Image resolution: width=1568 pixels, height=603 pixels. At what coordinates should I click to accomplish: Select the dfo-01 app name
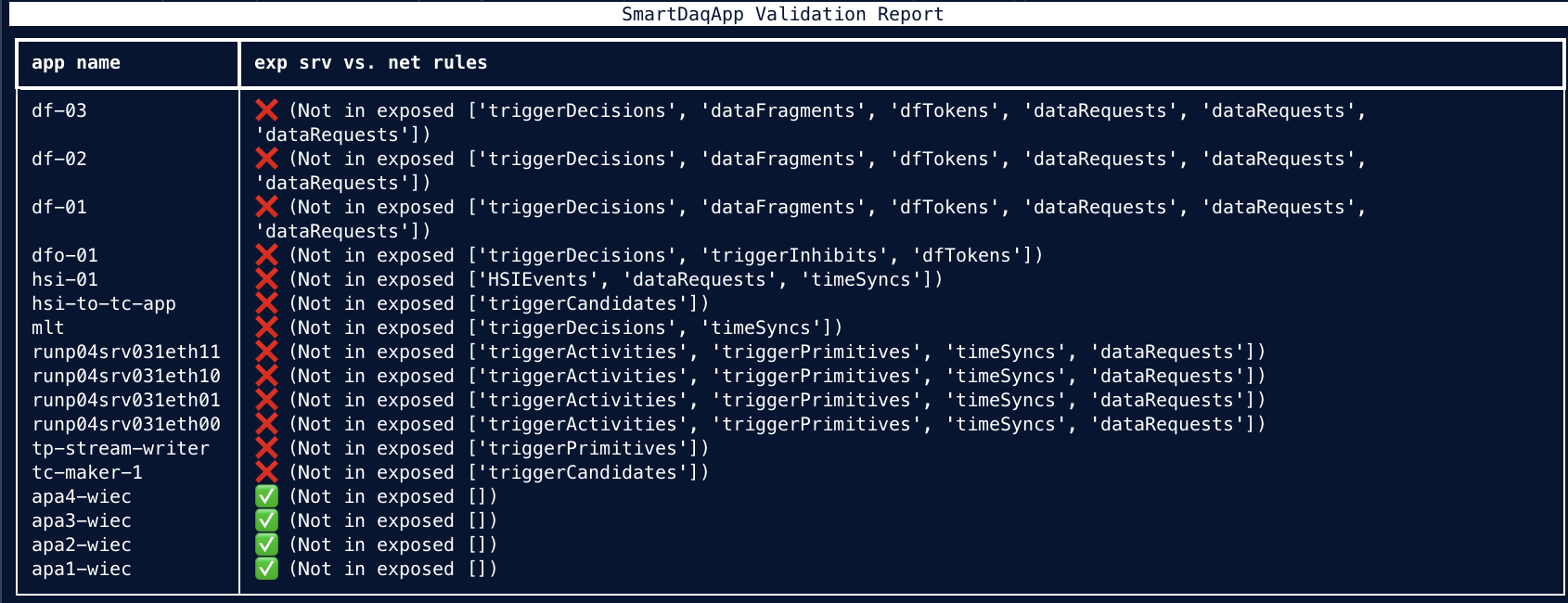(65, 255)
